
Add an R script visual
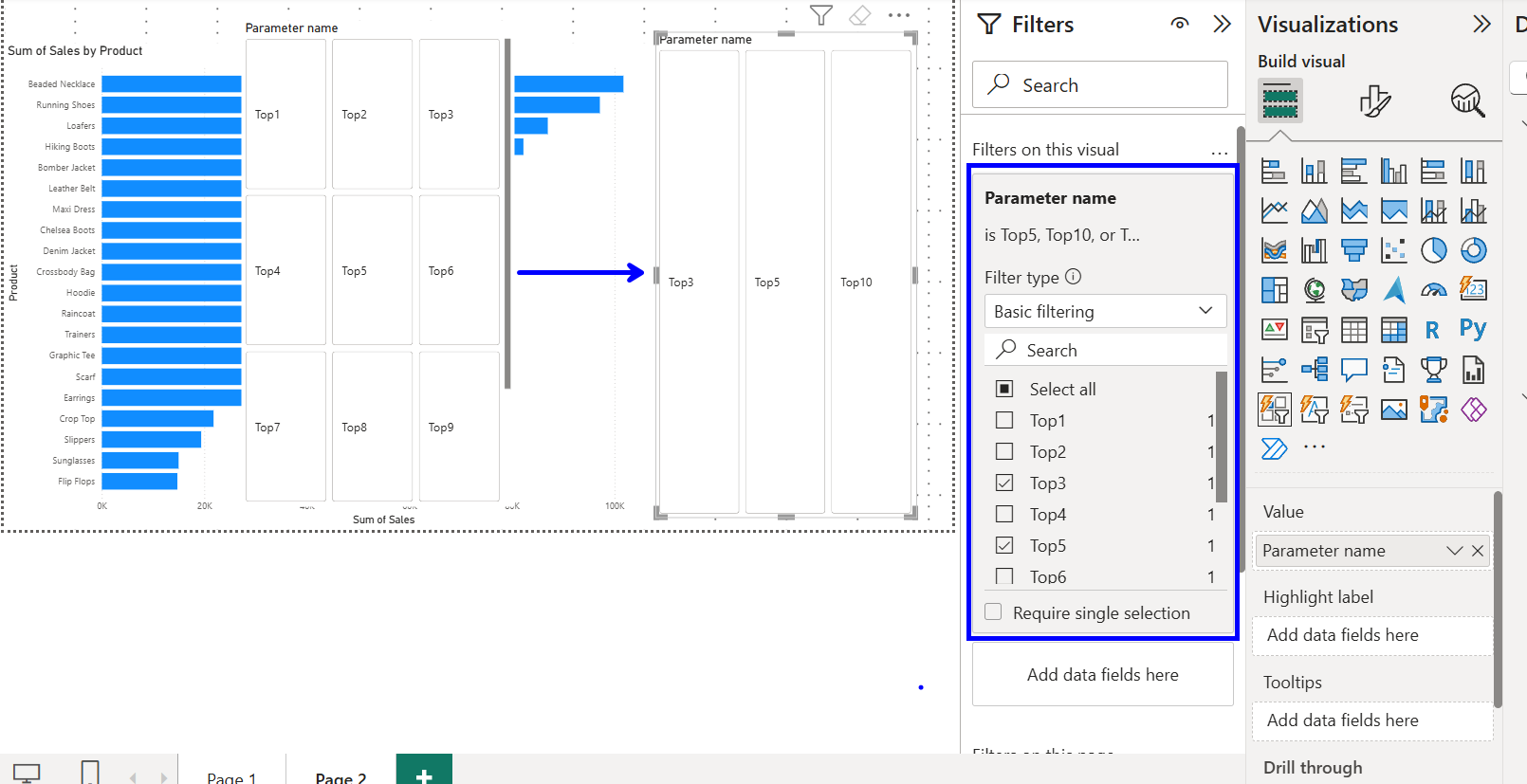(1432, 330)
